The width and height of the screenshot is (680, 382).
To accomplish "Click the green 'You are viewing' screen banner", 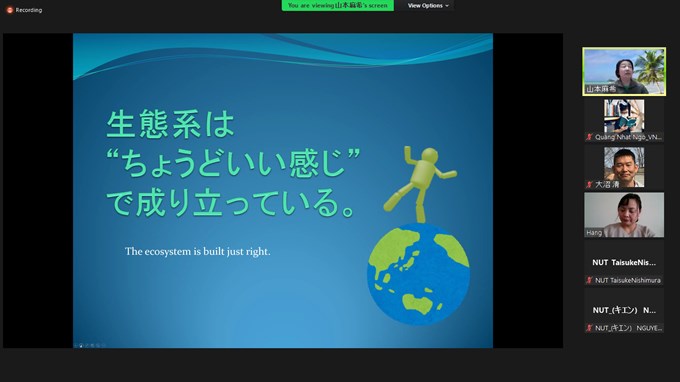I will (338, 6).
